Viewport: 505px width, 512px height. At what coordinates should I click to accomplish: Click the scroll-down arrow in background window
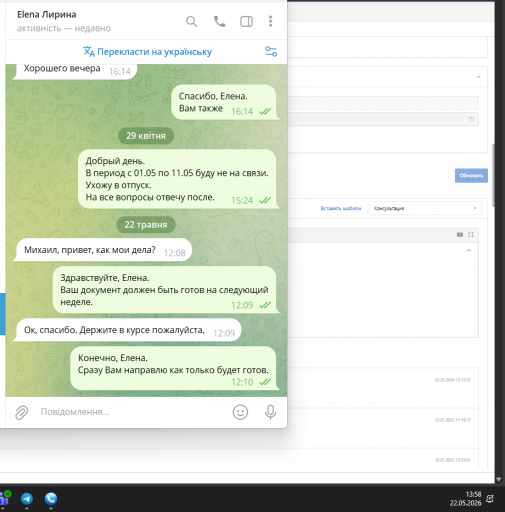[x=499, y=479]
